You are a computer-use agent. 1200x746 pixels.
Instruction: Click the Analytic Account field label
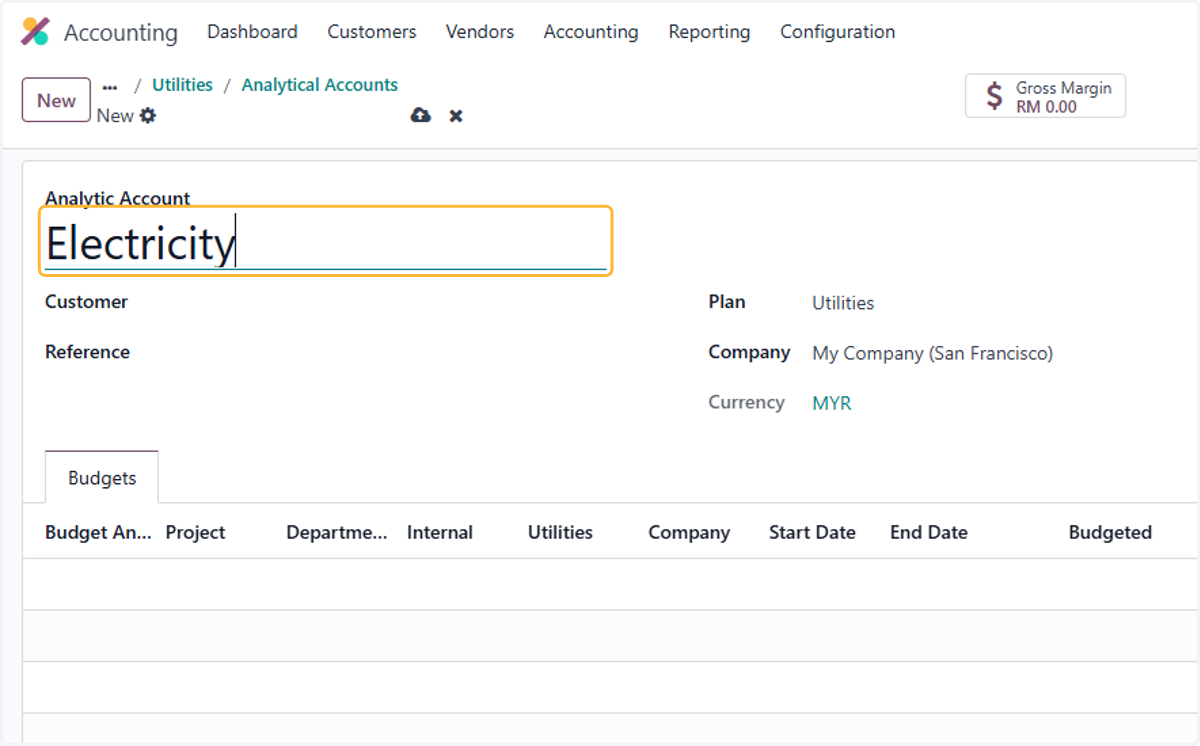(118, 198)
